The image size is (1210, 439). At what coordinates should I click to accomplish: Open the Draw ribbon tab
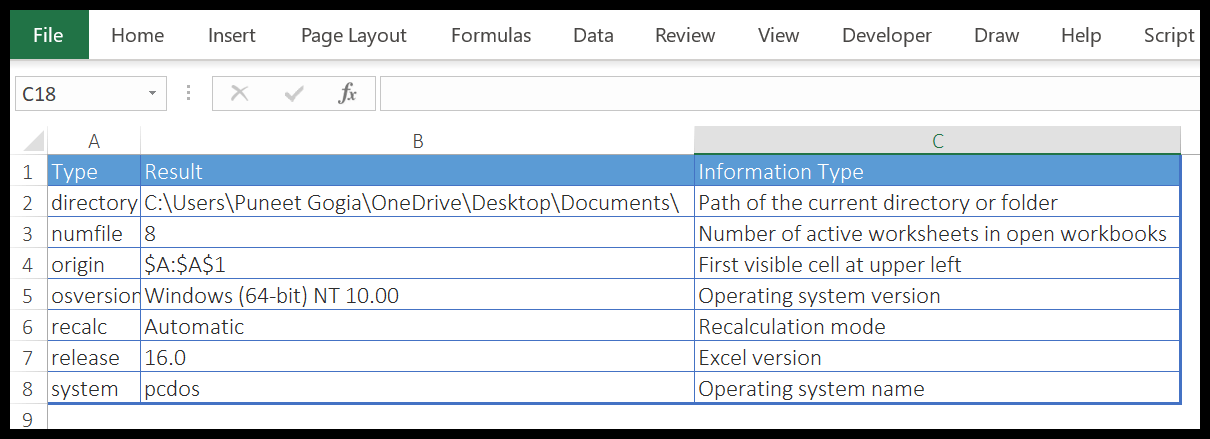point(996,35)
